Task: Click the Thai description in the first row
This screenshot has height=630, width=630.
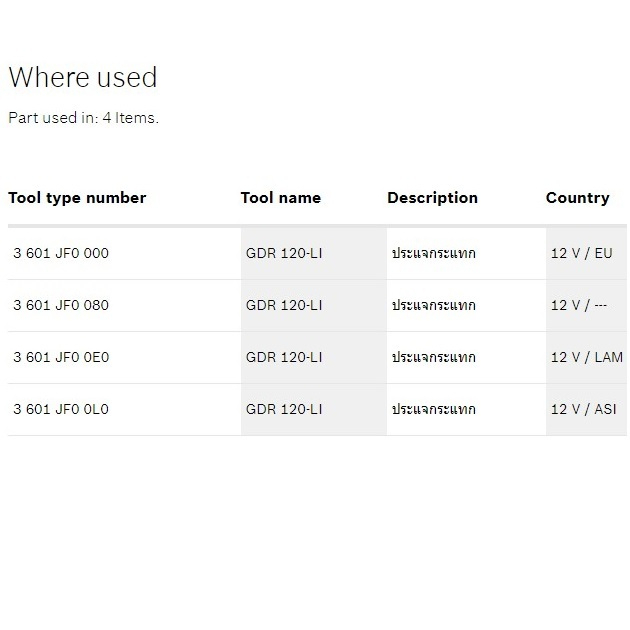Action: pyautogui.click(x=434, y=254)
